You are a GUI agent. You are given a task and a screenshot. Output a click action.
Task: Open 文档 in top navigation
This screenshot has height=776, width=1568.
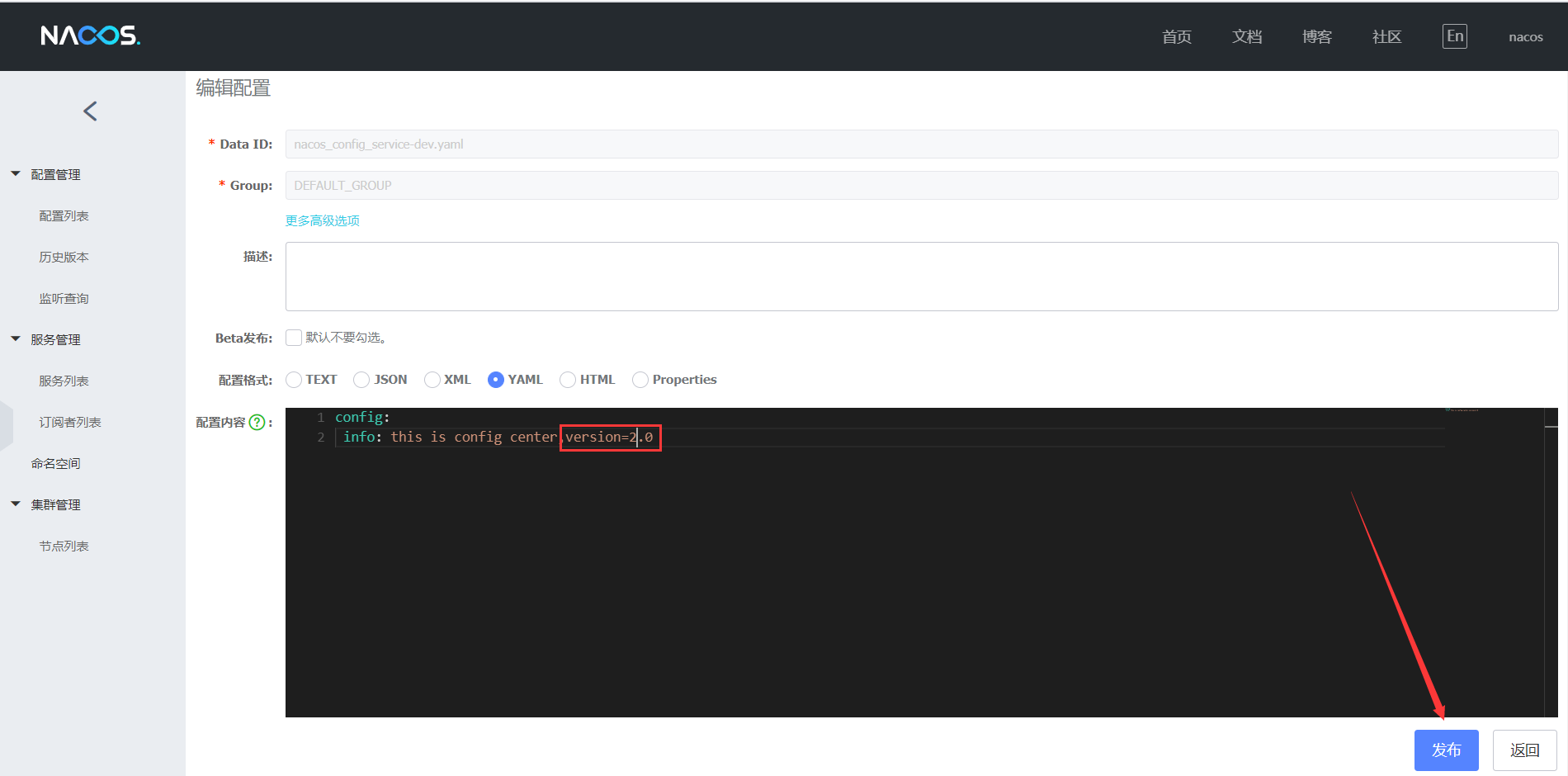tap(1247, 36)
